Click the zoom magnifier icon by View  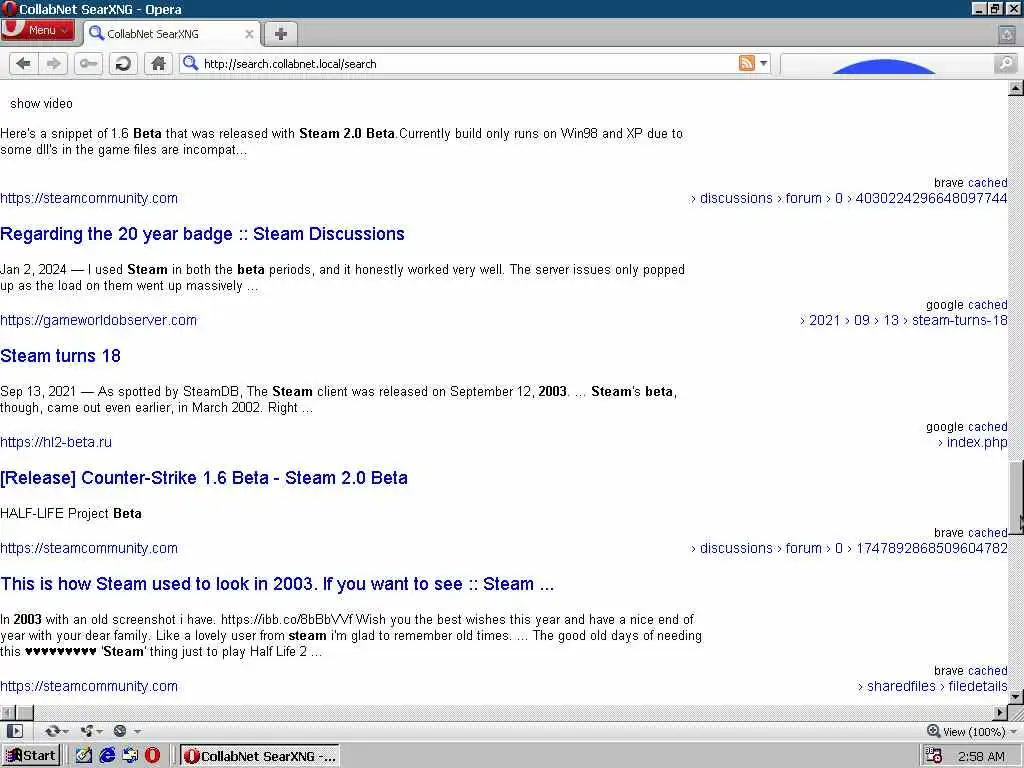(933, 731)
